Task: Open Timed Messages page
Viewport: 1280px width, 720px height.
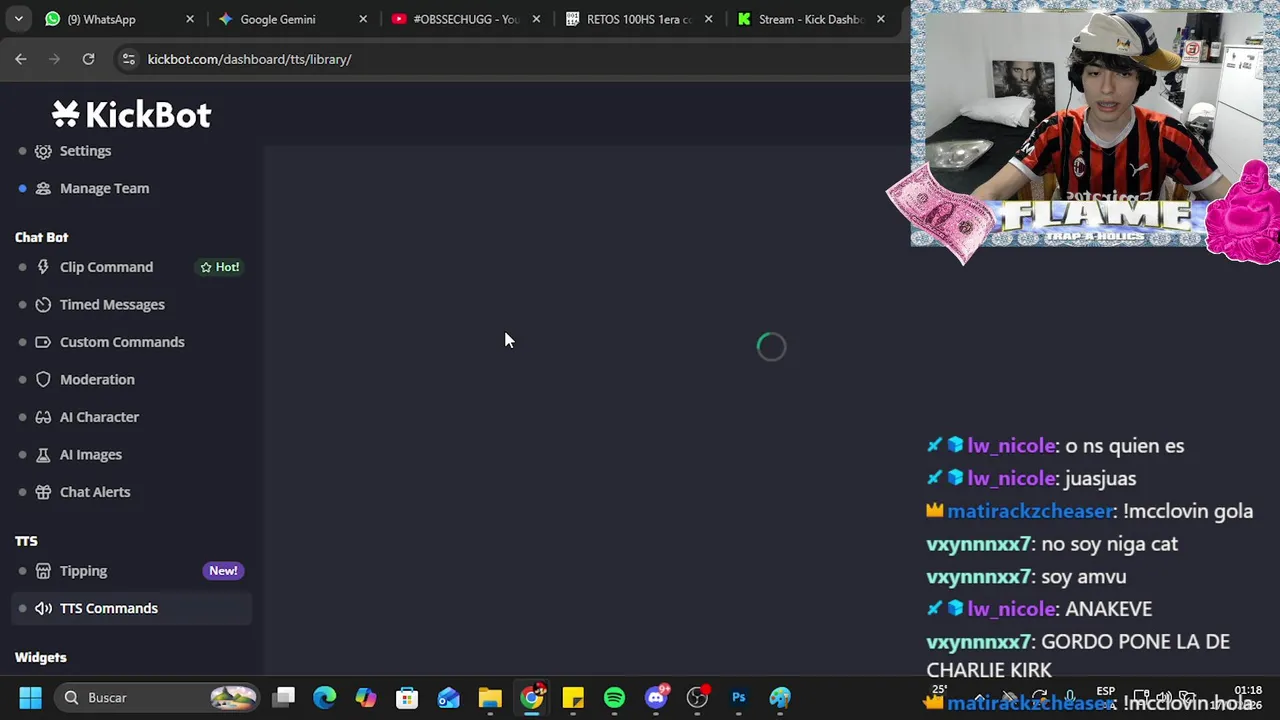Action: pos(112,304)
